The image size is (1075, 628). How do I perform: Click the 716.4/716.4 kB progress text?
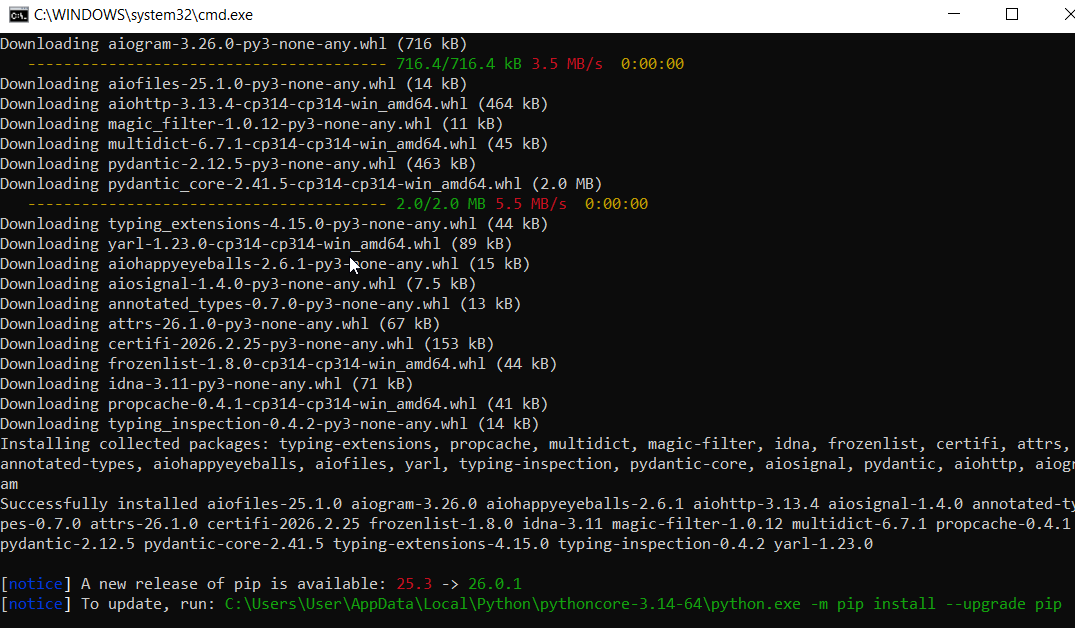click(459, 64)
